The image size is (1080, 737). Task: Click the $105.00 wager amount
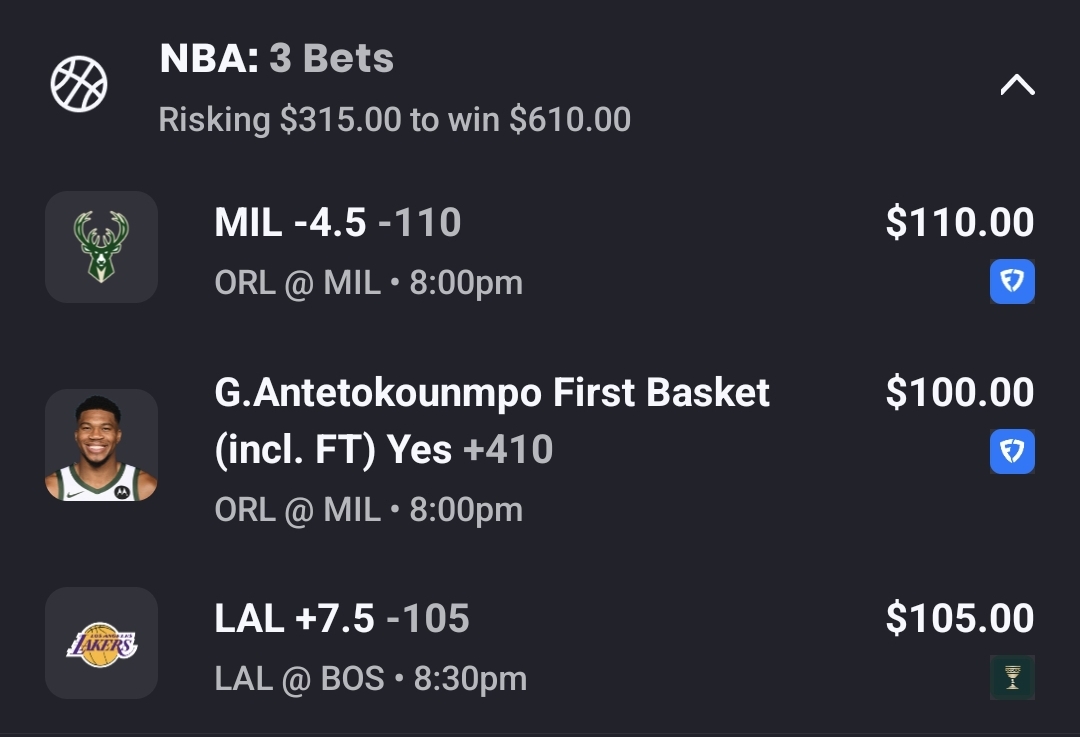click(x=959, y=619)
